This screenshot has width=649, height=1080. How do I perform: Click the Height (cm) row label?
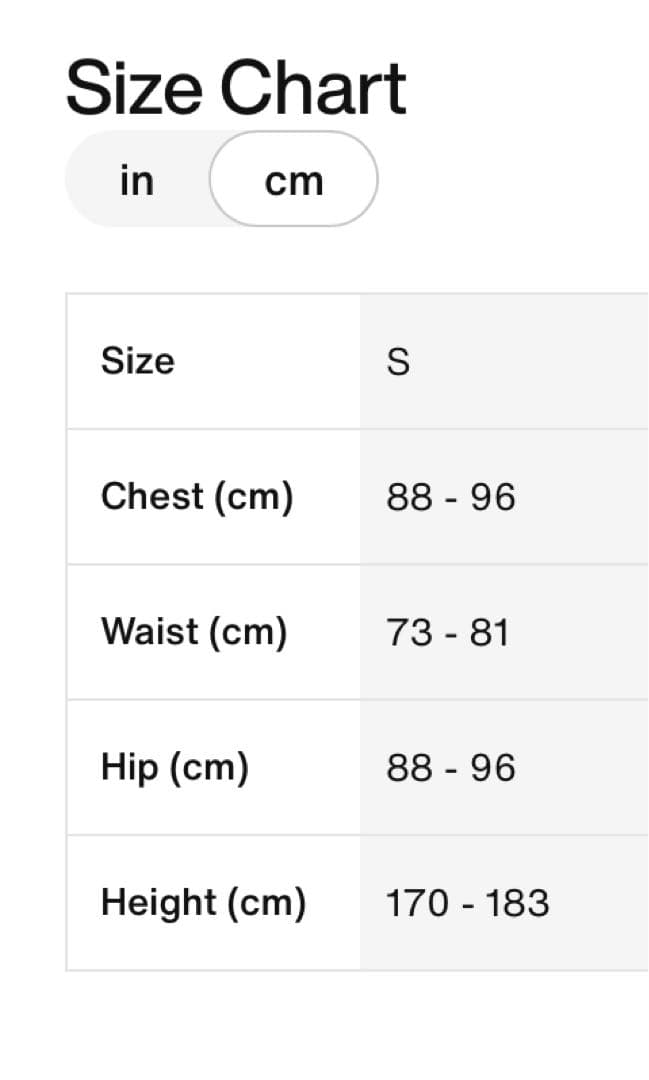[x=205, y=901]
